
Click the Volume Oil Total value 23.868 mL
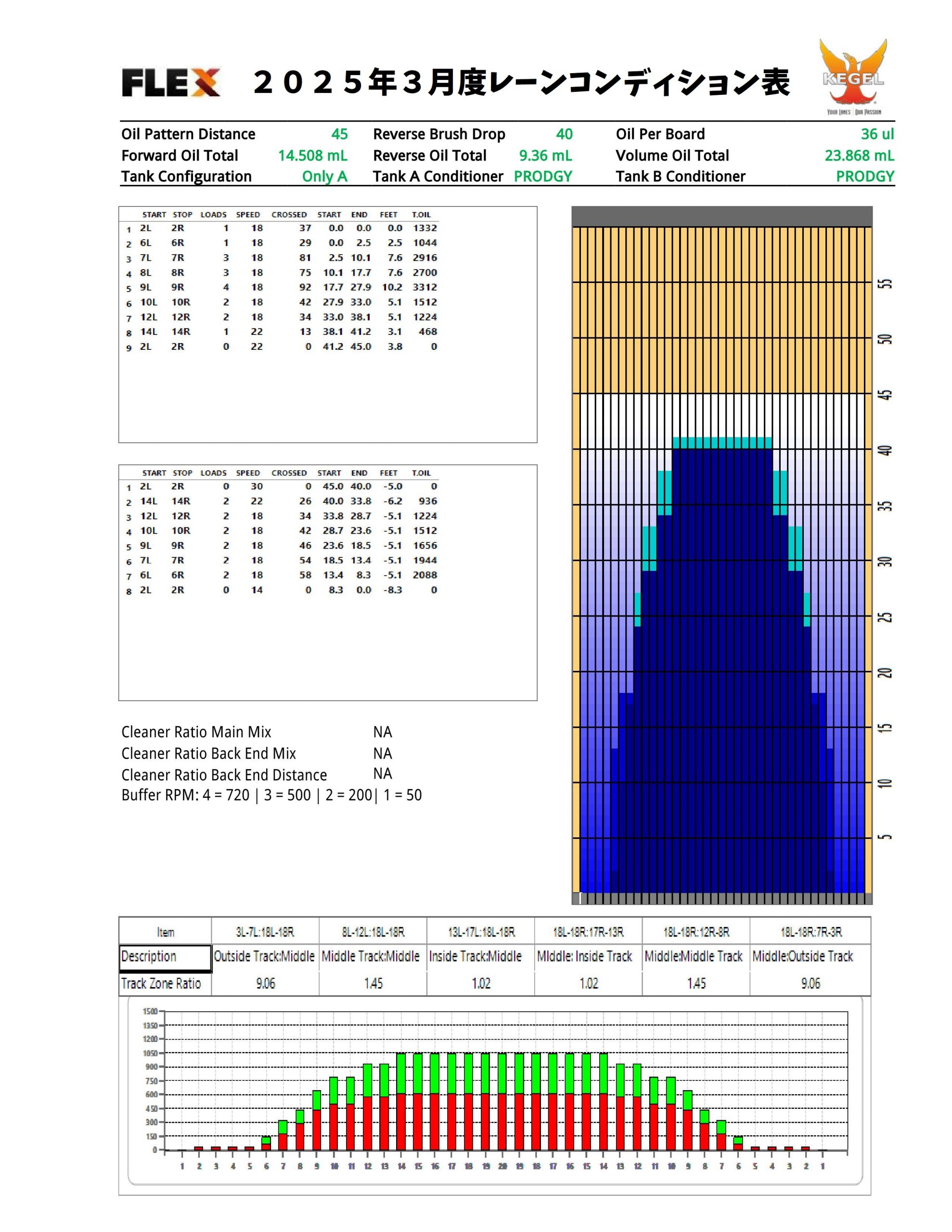pos(859,156)
